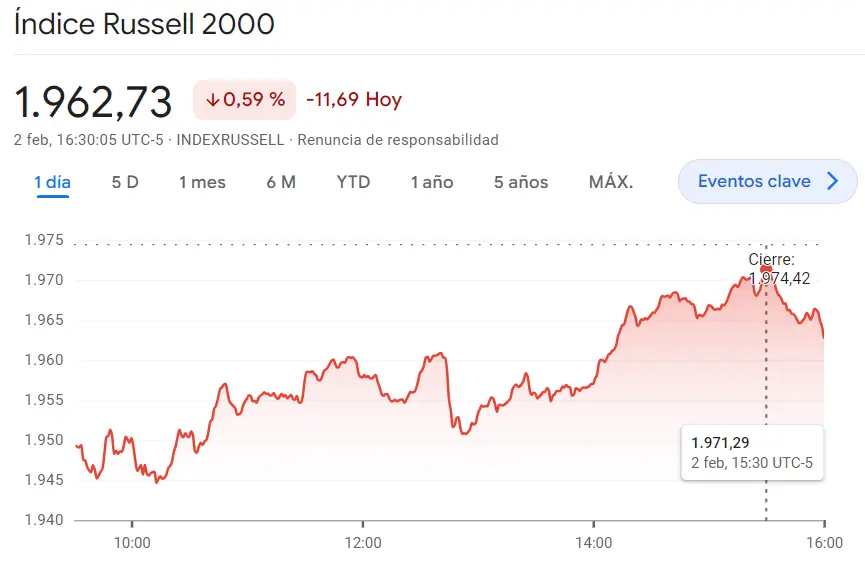Image resolution: width=865 pixels, height=567 pixels.
Task: Open the 1 año chart view
Action: pyautogui.click(x=431, y=182)
